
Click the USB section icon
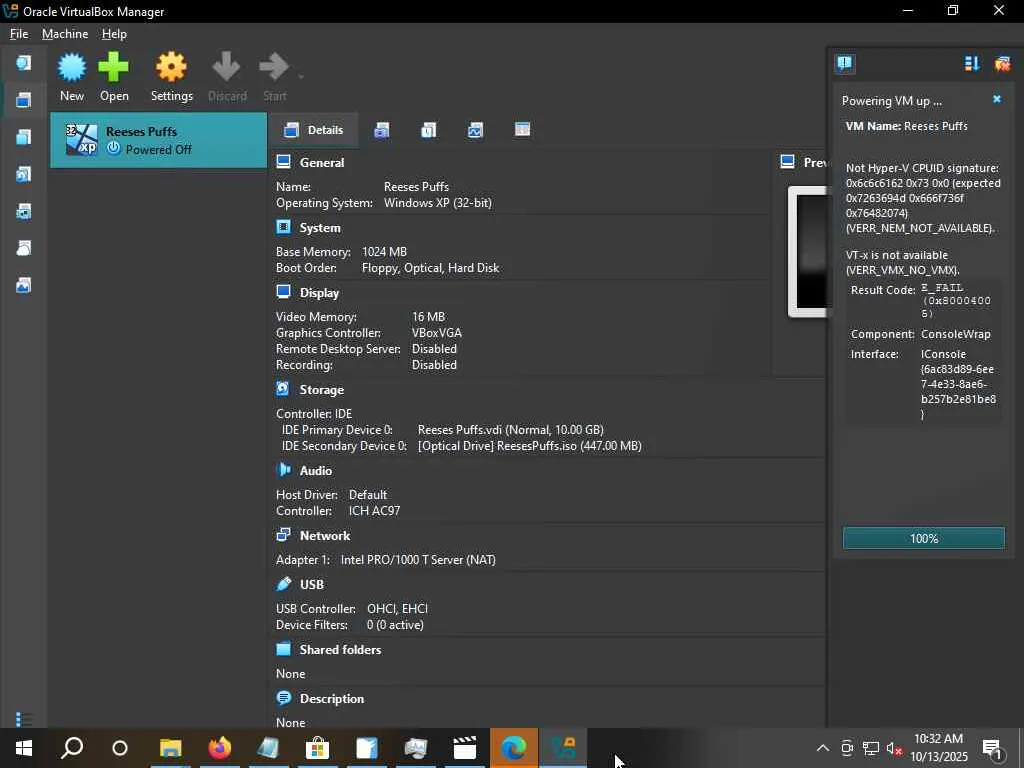click(283, 584)
